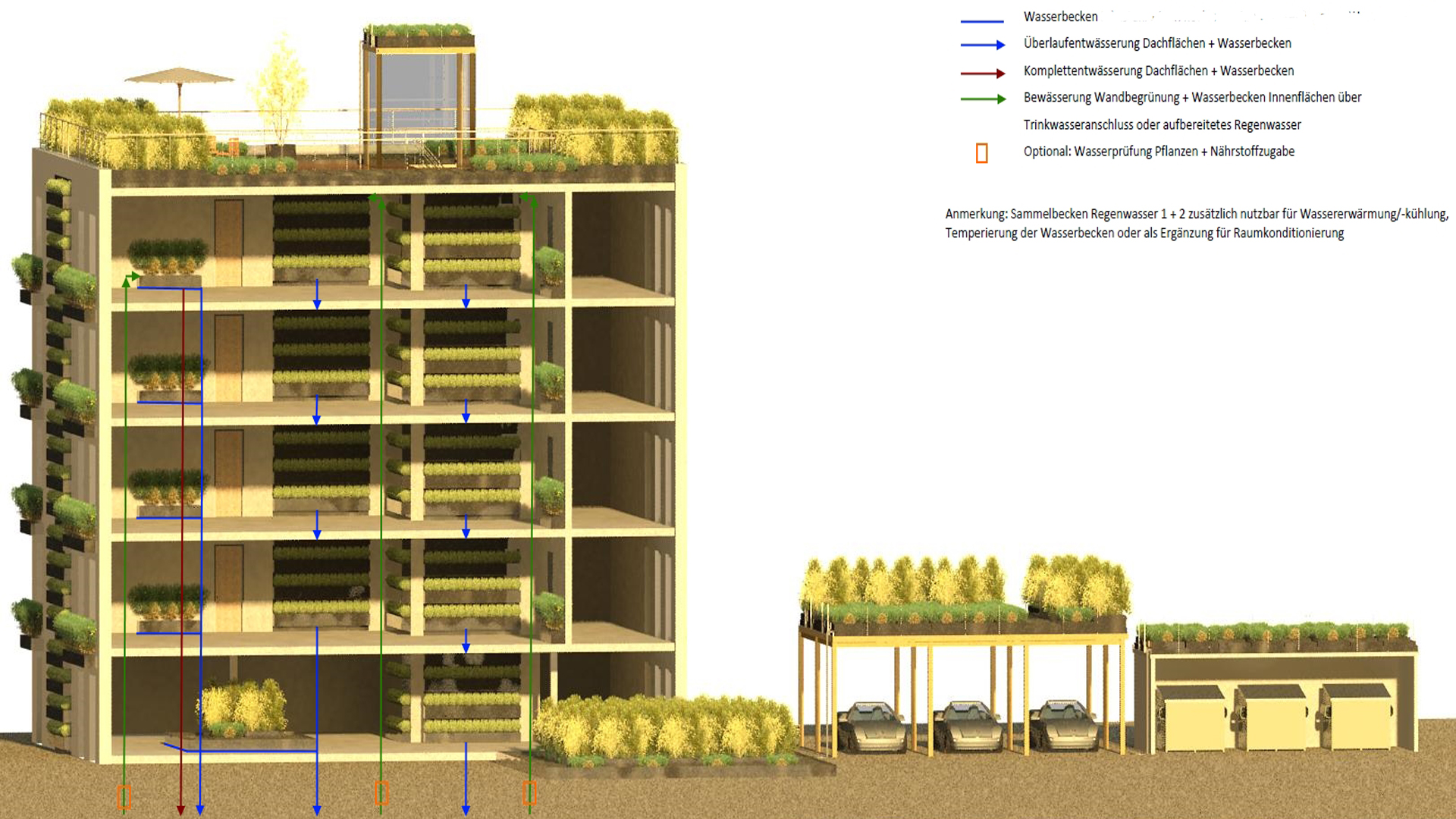Viewport: 1456px width, 819px height.
Task: Select 'Komplettentwässerung Dachflächen + Wasserbecken' text
Action: [1159, 71]
